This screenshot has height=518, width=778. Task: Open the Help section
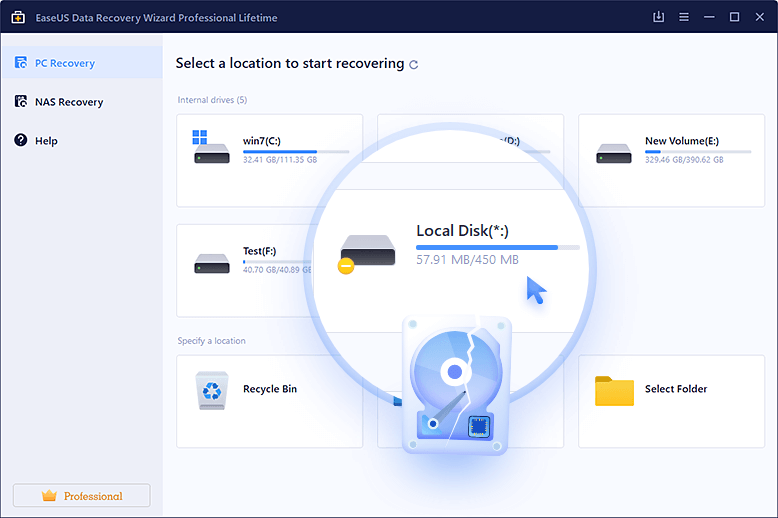(x=46, y=141)
